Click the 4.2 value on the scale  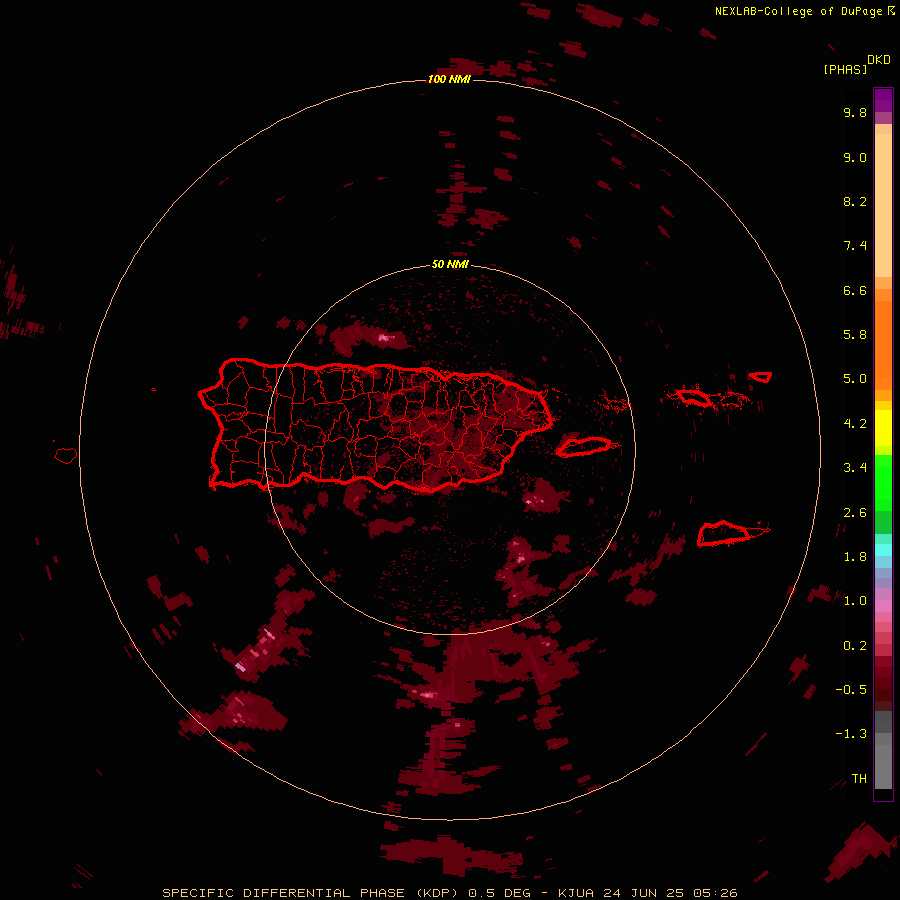tap(855, 424)
